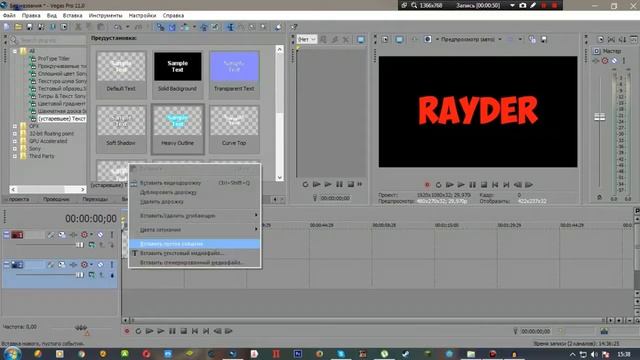This screenshot has width=640, height=360.
Task: Click the record button under the video preview
Action: pyautogui.click(x=427, y=185)
